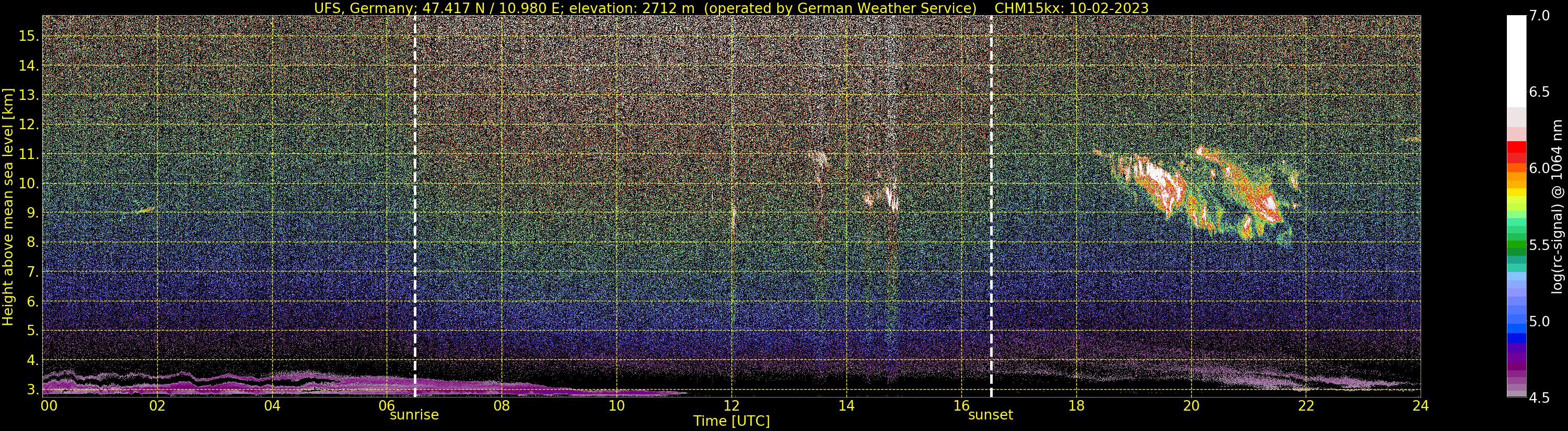The image size is (1568, 431).
Task: Click the time axis tick label "18"
Action: click(1076, 405)
